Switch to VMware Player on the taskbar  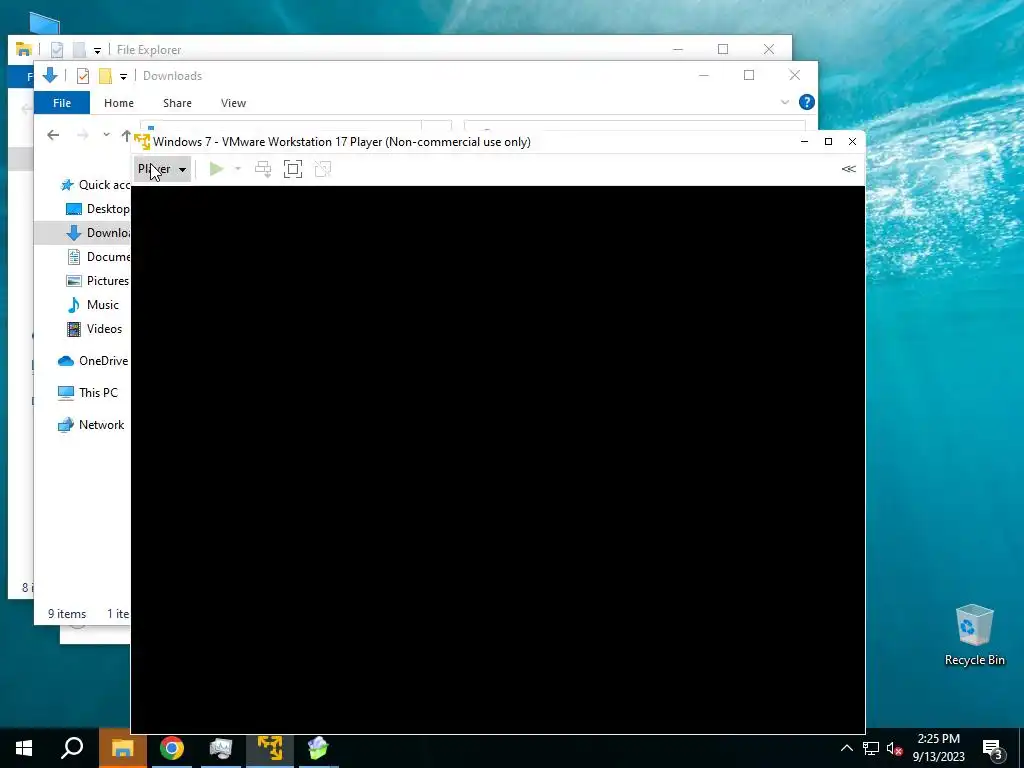(270, 748)
